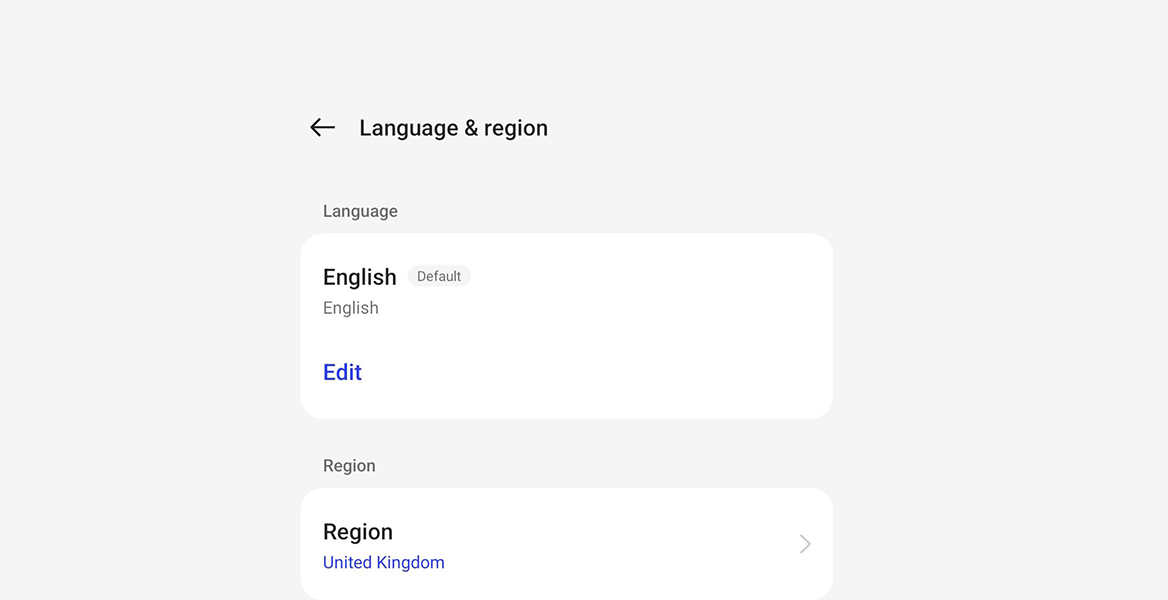Image resolution: width=1168 pixels, height=600 pixels.
Task: Click the grey Region section header
Action: (349, 466)
